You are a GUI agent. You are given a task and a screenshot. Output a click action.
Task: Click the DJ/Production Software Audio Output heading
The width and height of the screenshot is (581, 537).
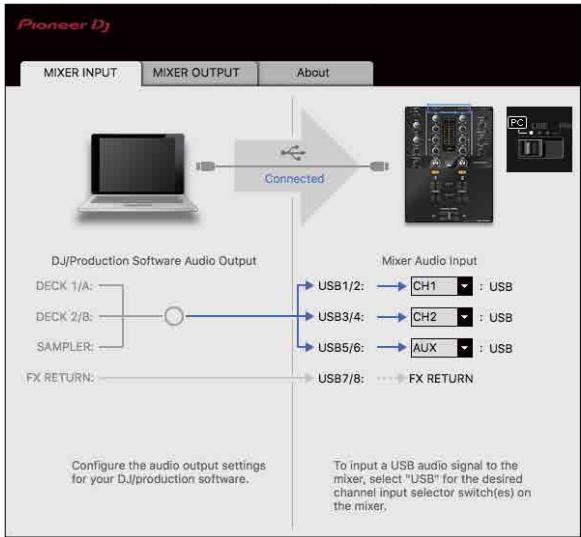pos(154,261)
